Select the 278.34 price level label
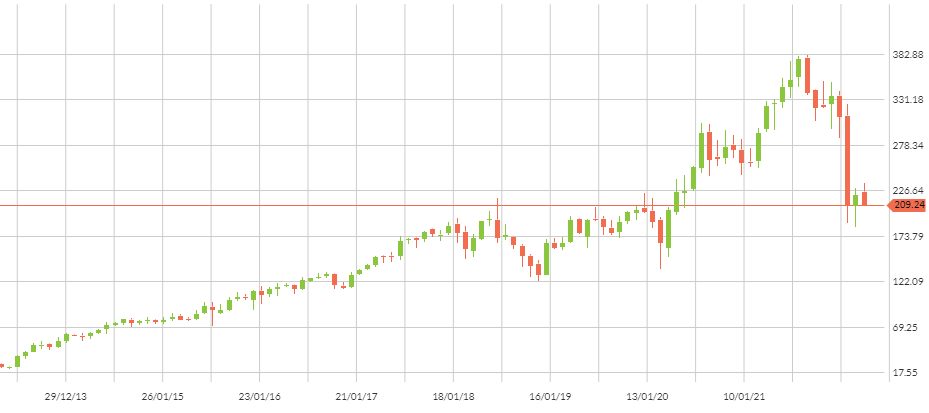929x413 pixels. [907, 146]
